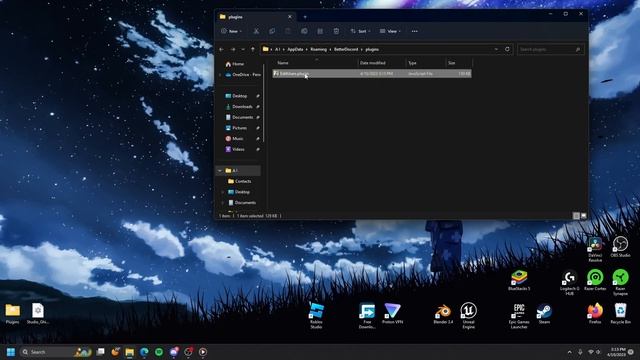Select the Recycle Bin desktop icon

620,314
